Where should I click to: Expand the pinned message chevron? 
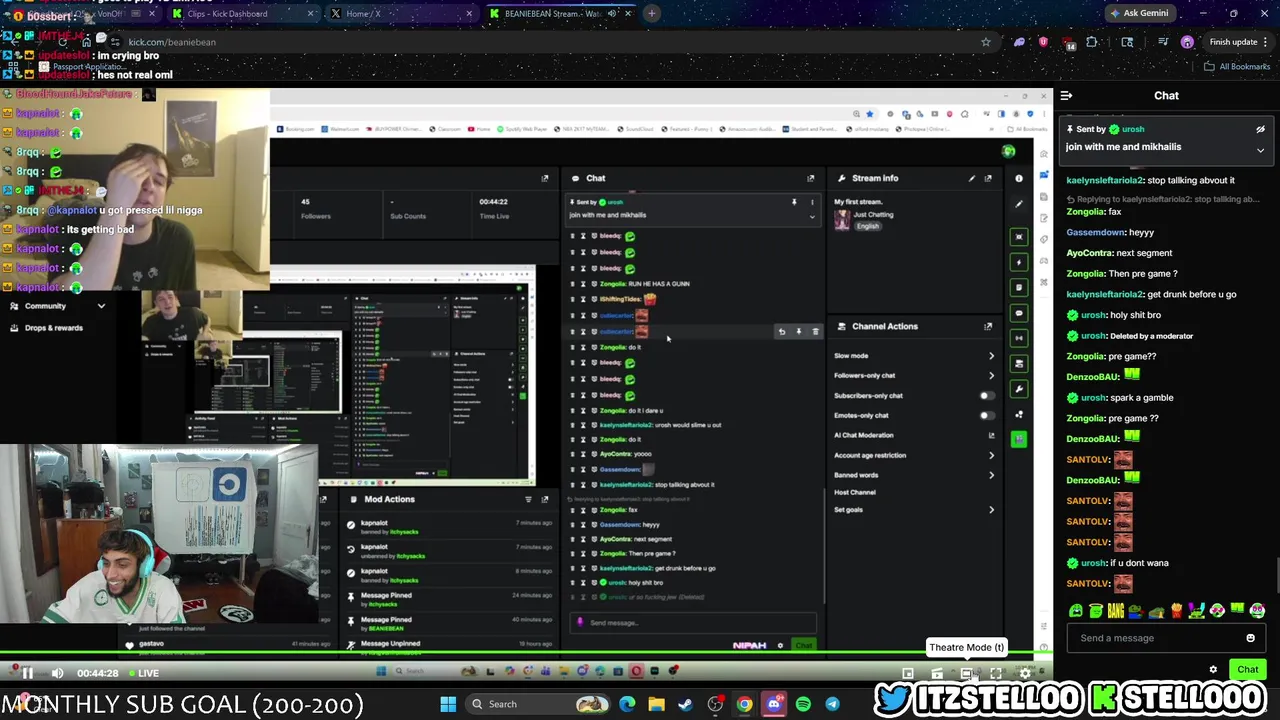point(1260,150)
